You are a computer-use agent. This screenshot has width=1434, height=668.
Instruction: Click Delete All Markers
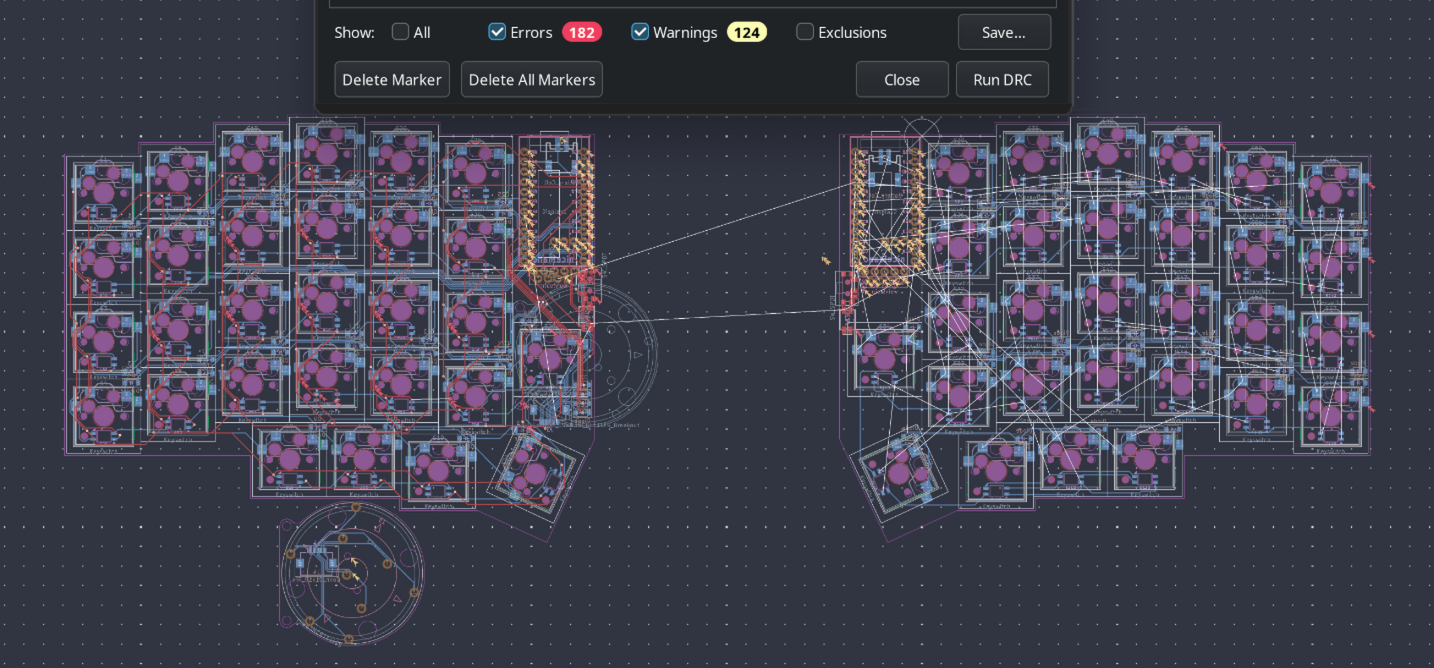[x=531, y=79]
